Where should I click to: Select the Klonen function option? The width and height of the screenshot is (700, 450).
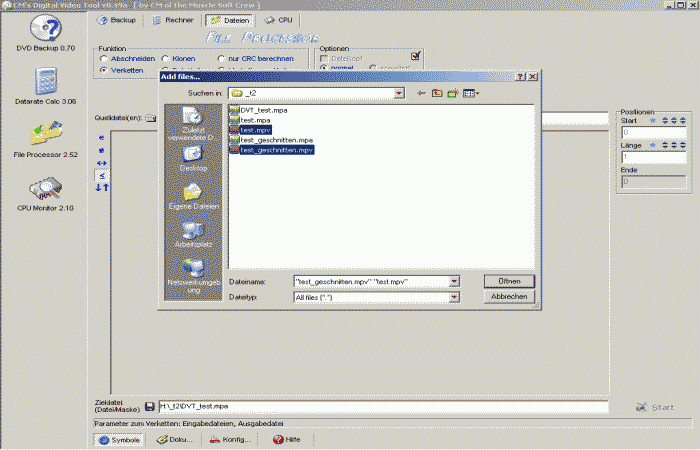[x=162, y=59]
